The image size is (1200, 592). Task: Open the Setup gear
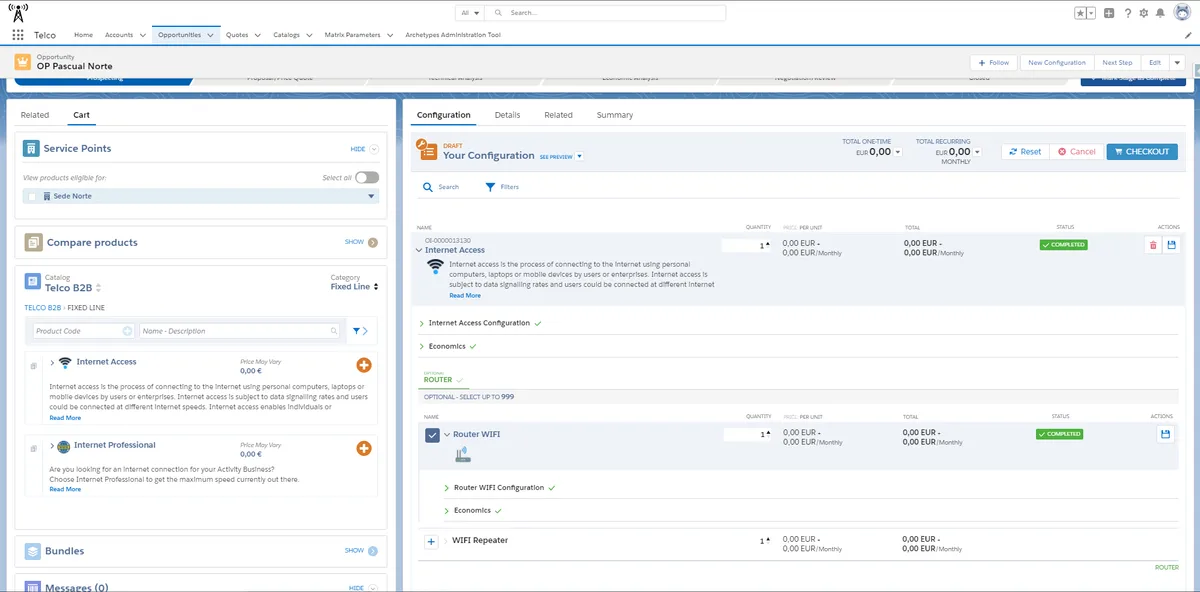(x=1143, y=13)
